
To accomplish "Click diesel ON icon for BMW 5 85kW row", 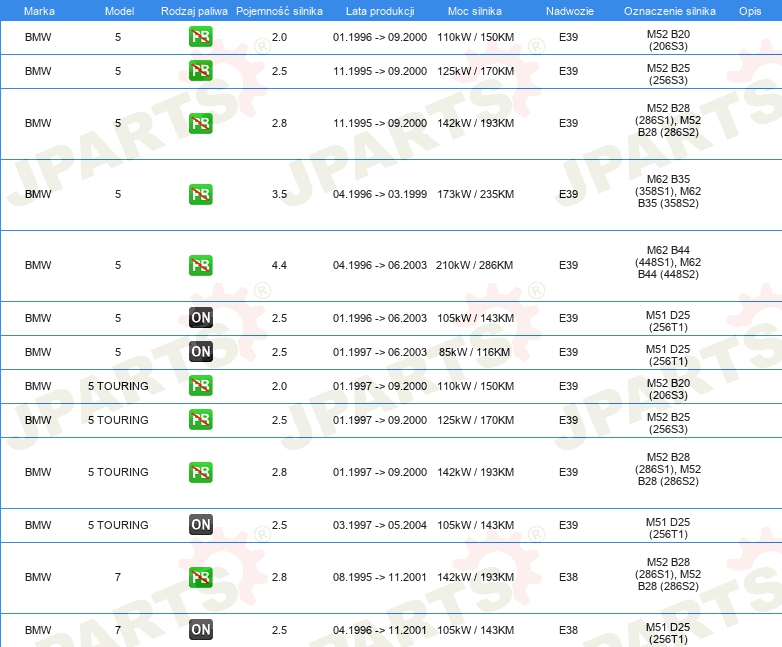I will click(201, 352).
